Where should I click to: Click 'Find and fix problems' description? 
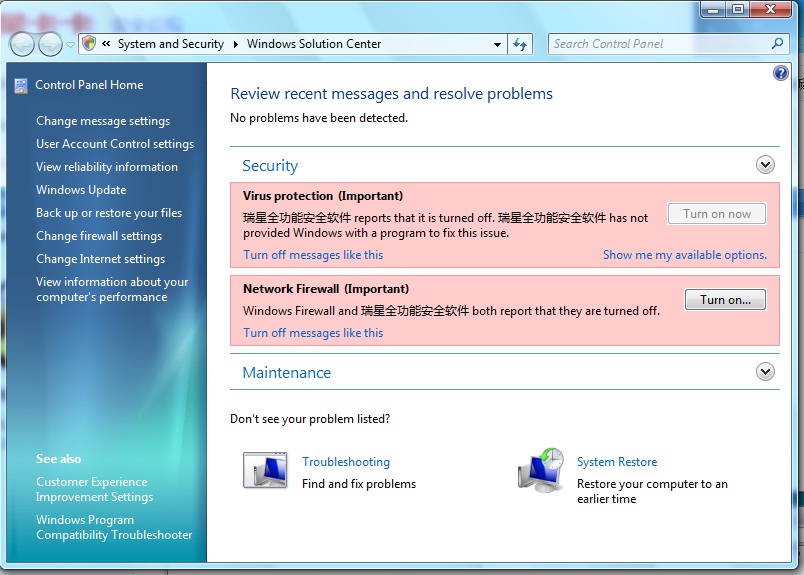(359, 484)
